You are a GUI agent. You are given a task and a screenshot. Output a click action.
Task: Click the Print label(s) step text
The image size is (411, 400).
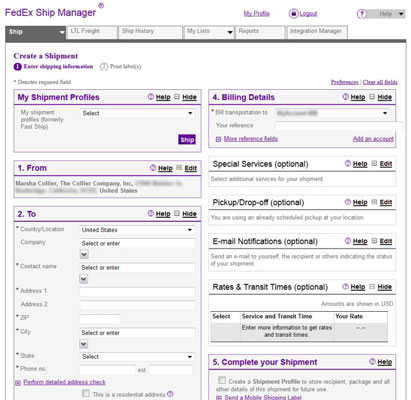pos(126,66)
